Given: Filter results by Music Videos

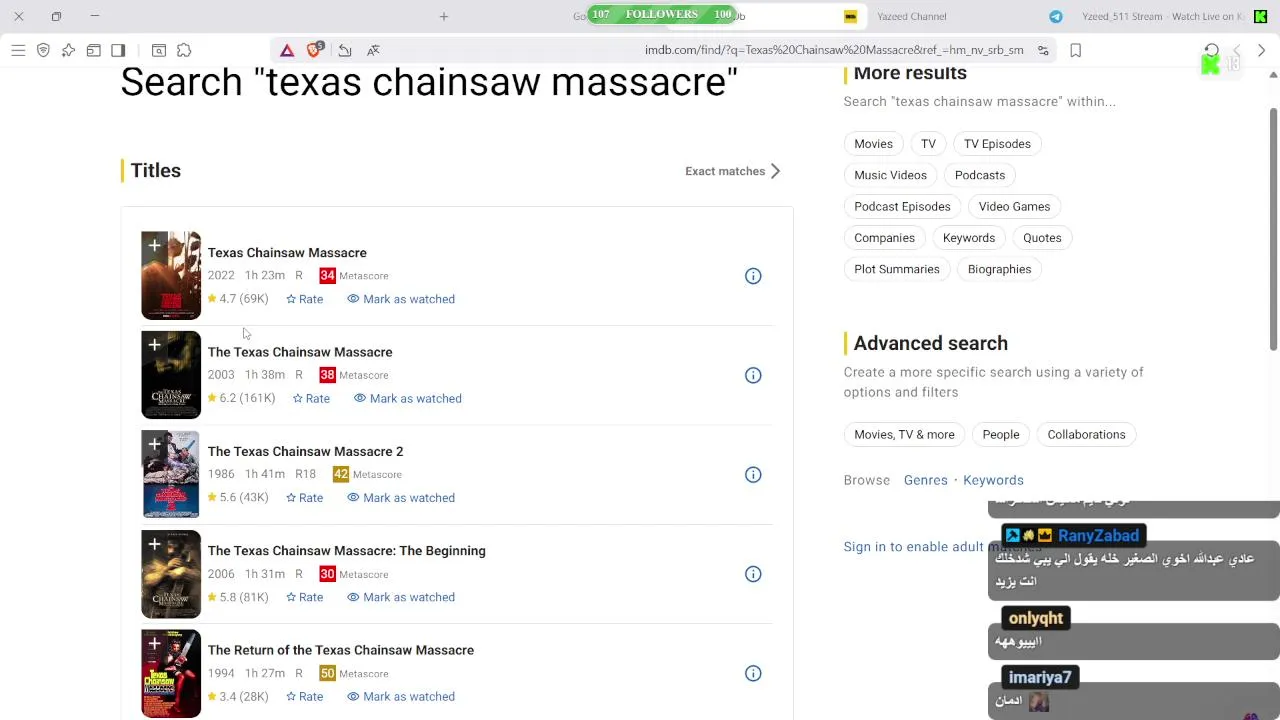Looking at the screenshot, I should coord(890,175).
